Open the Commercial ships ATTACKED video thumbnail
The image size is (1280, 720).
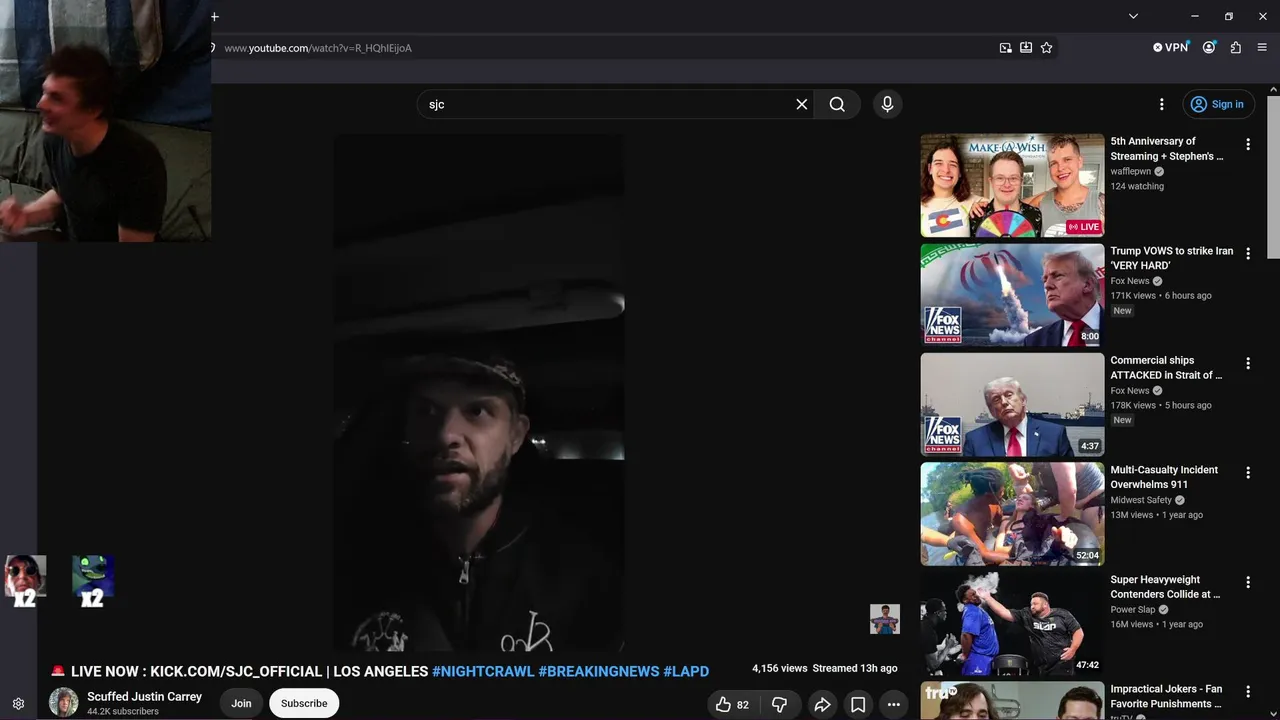[x=1012, y=405]
